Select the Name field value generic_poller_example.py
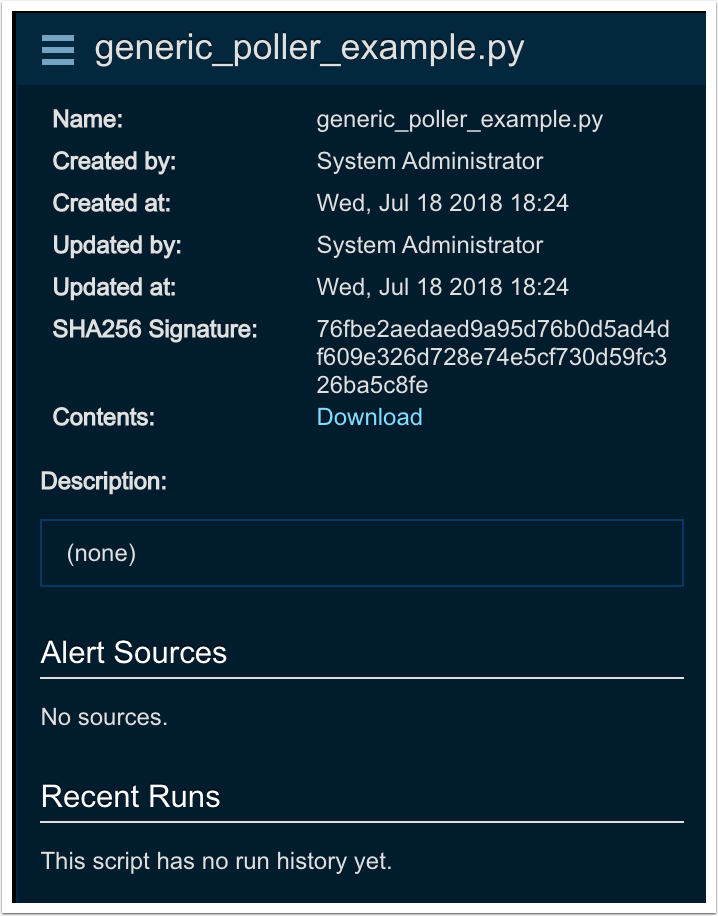Image resolution: width=718 pixels, height=916 pixels. coord(459,120)
